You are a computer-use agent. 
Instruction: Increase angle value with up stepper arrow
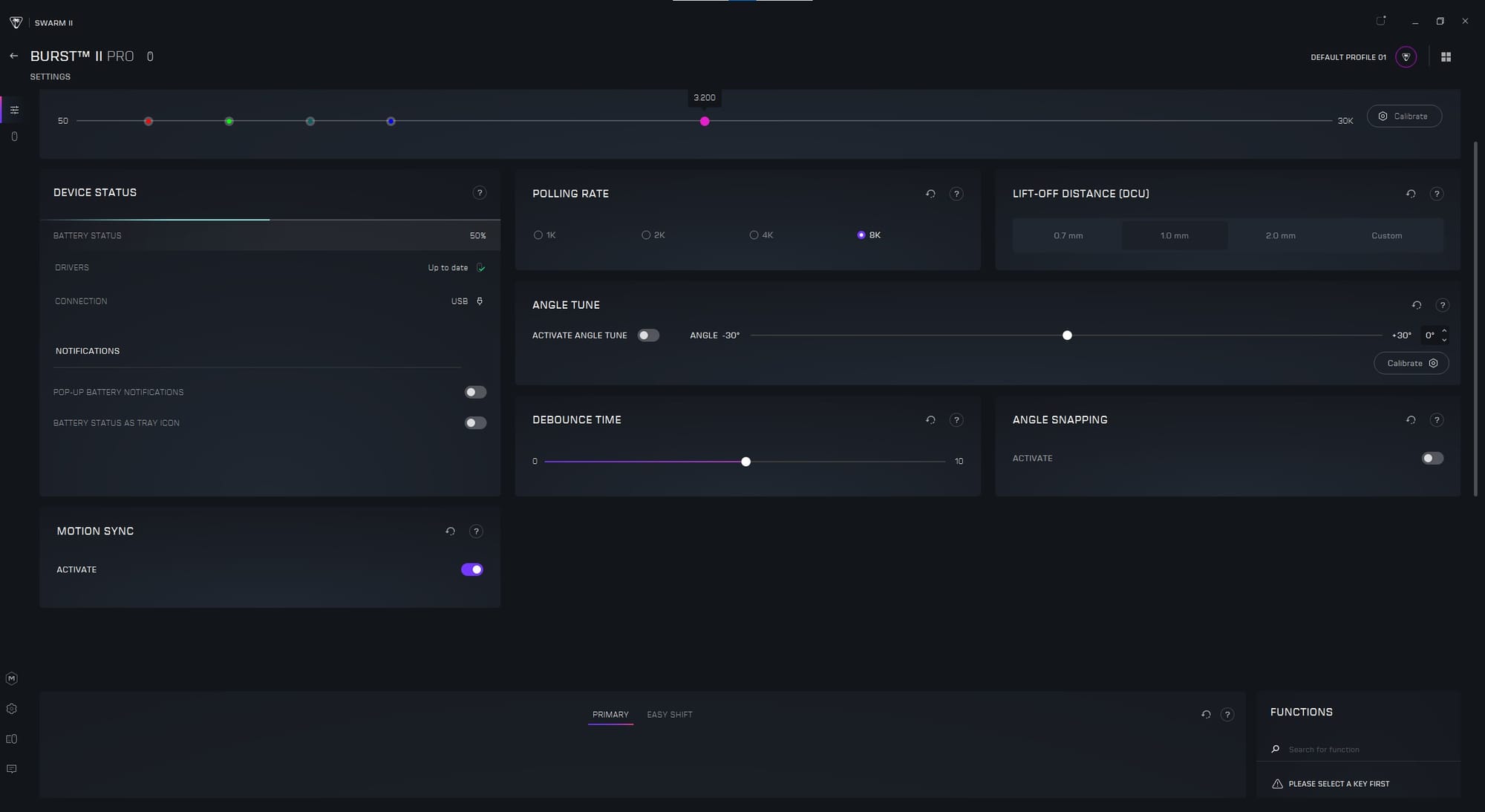[x=1444, y=330]
